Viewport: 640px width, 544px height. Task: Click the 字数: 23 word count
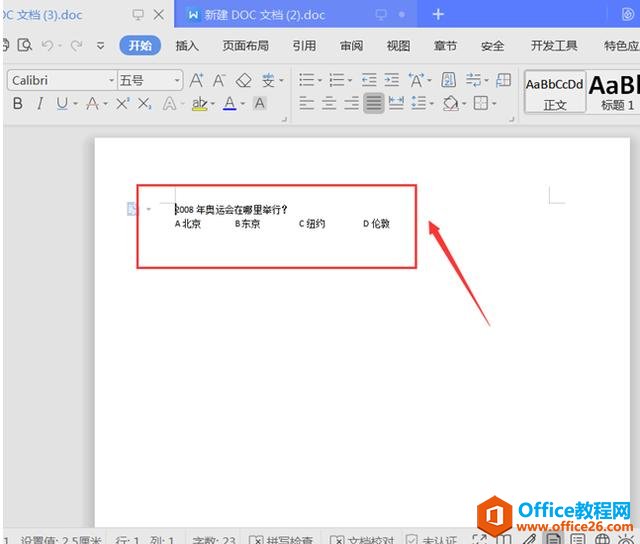pos(213,540)
